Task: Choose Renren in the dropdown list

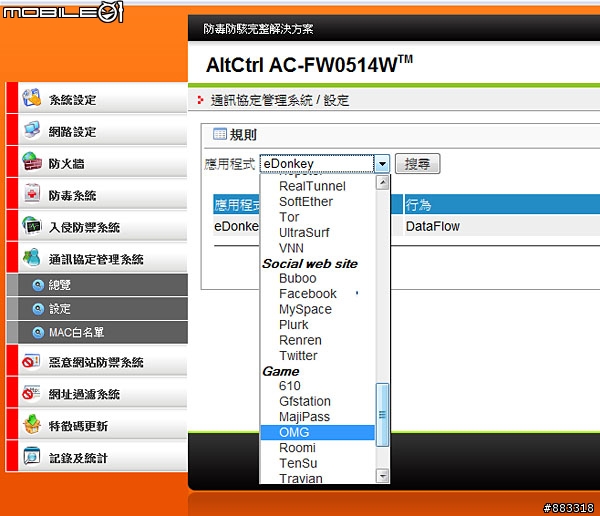Action: 317,340
